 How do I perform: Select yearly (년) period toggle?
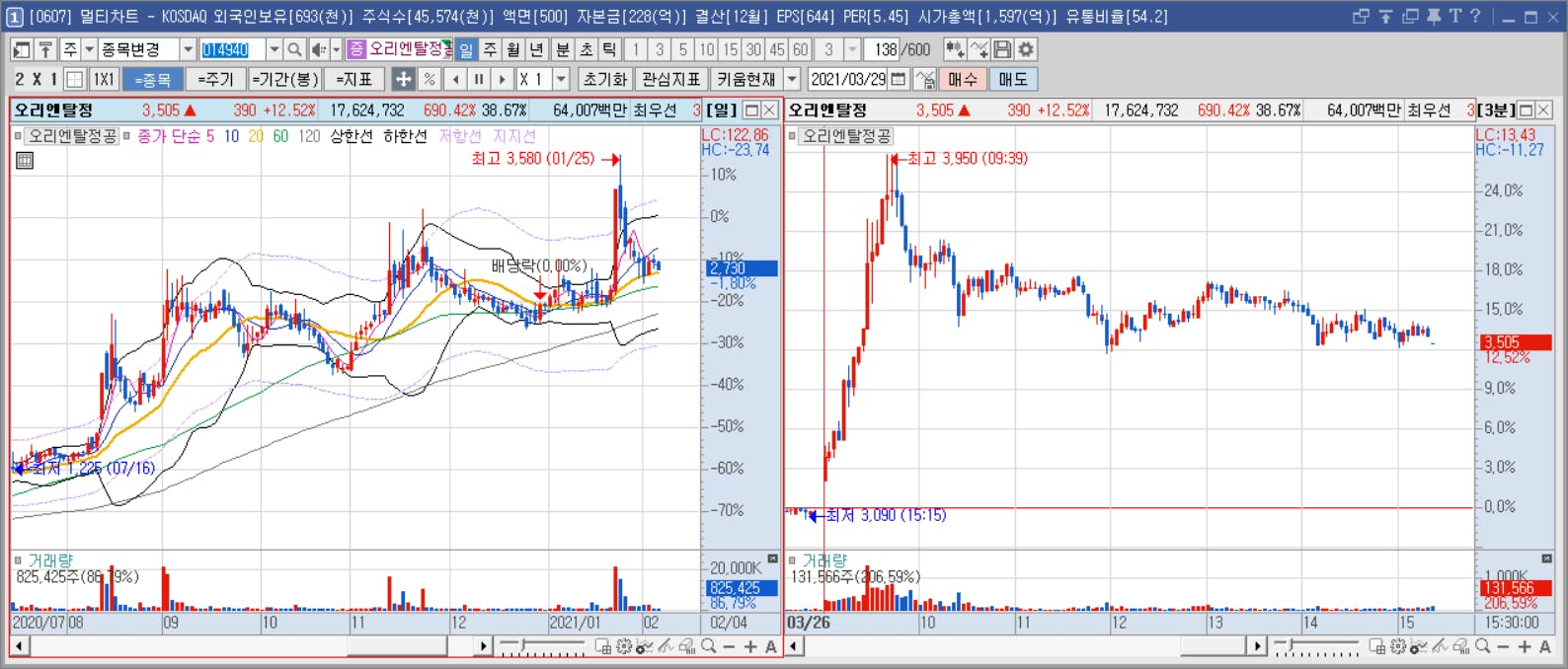click(537, 49)
